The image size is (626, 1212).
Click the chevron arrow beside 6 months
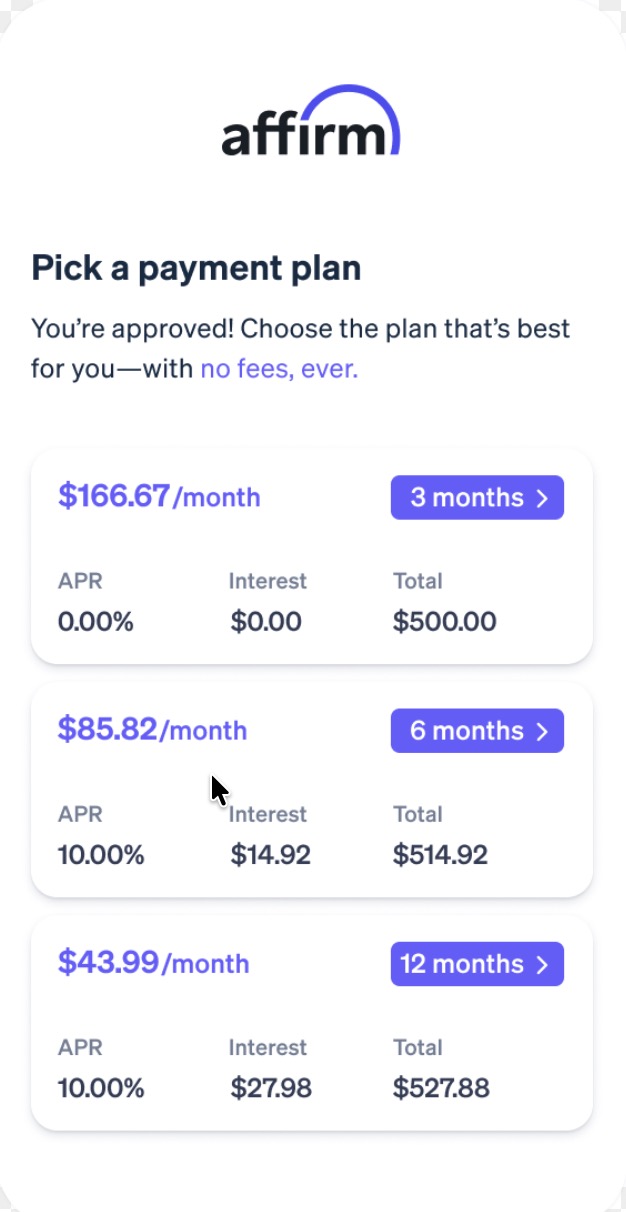(542, 731)
